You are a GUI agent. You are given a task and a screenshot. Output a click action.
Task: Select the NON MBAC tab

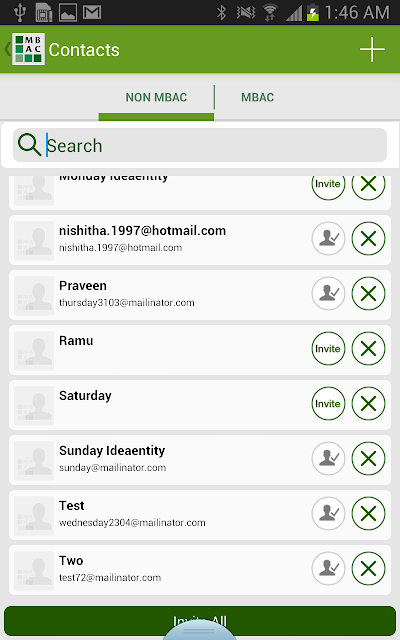click(x=156, y=97)
